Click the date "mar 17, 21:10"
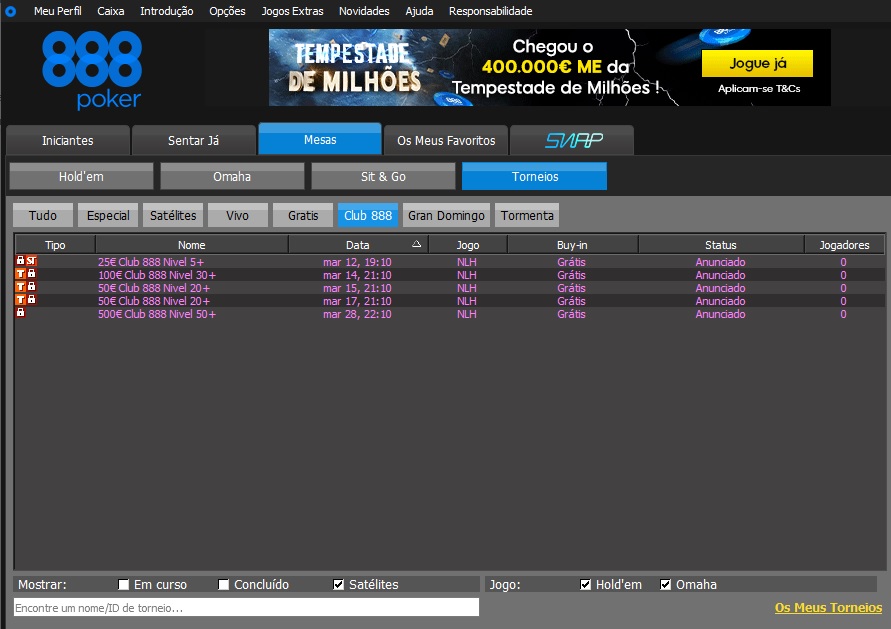The image size is (891, 629). [x=357, y=301]
